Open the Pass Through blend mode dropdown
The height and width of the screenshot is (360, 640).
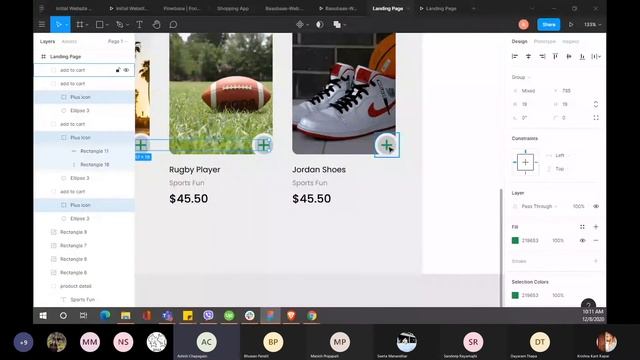(539, 206)
